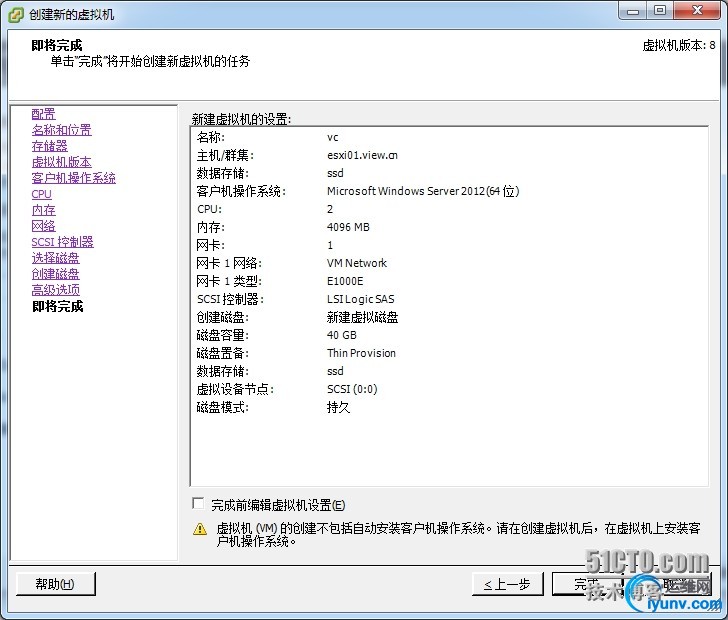Jump to the 虚拟机版本 step
The image size is (728, 620).
pos(61,162)
